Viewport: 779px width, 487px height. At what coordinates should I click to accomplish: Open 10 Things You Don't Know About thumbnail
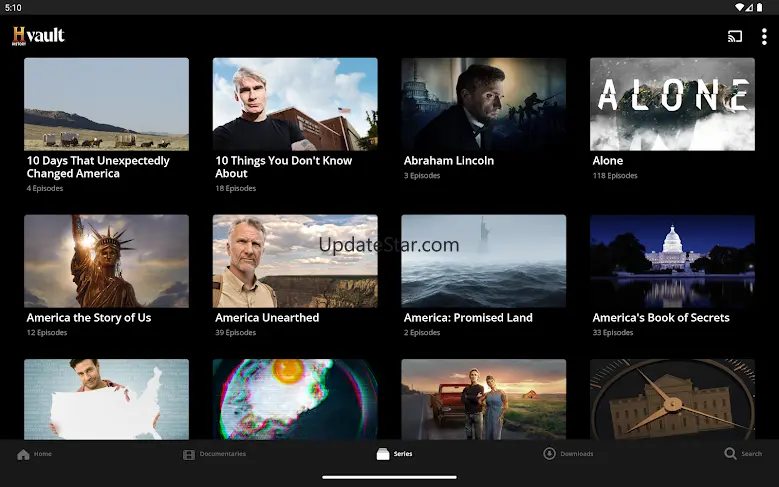click(x=295, y=104)
